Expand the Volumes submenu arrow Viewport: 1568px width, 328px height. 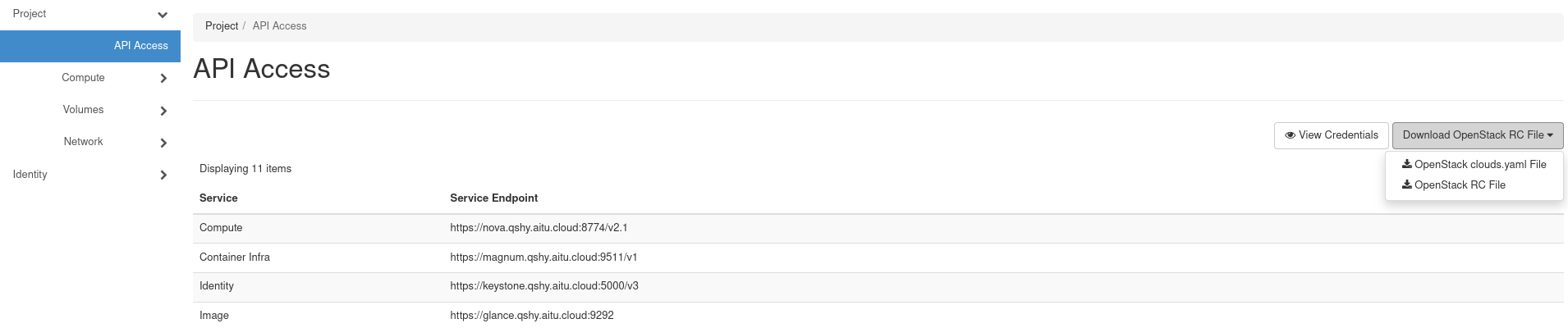(x=163, y=111)
